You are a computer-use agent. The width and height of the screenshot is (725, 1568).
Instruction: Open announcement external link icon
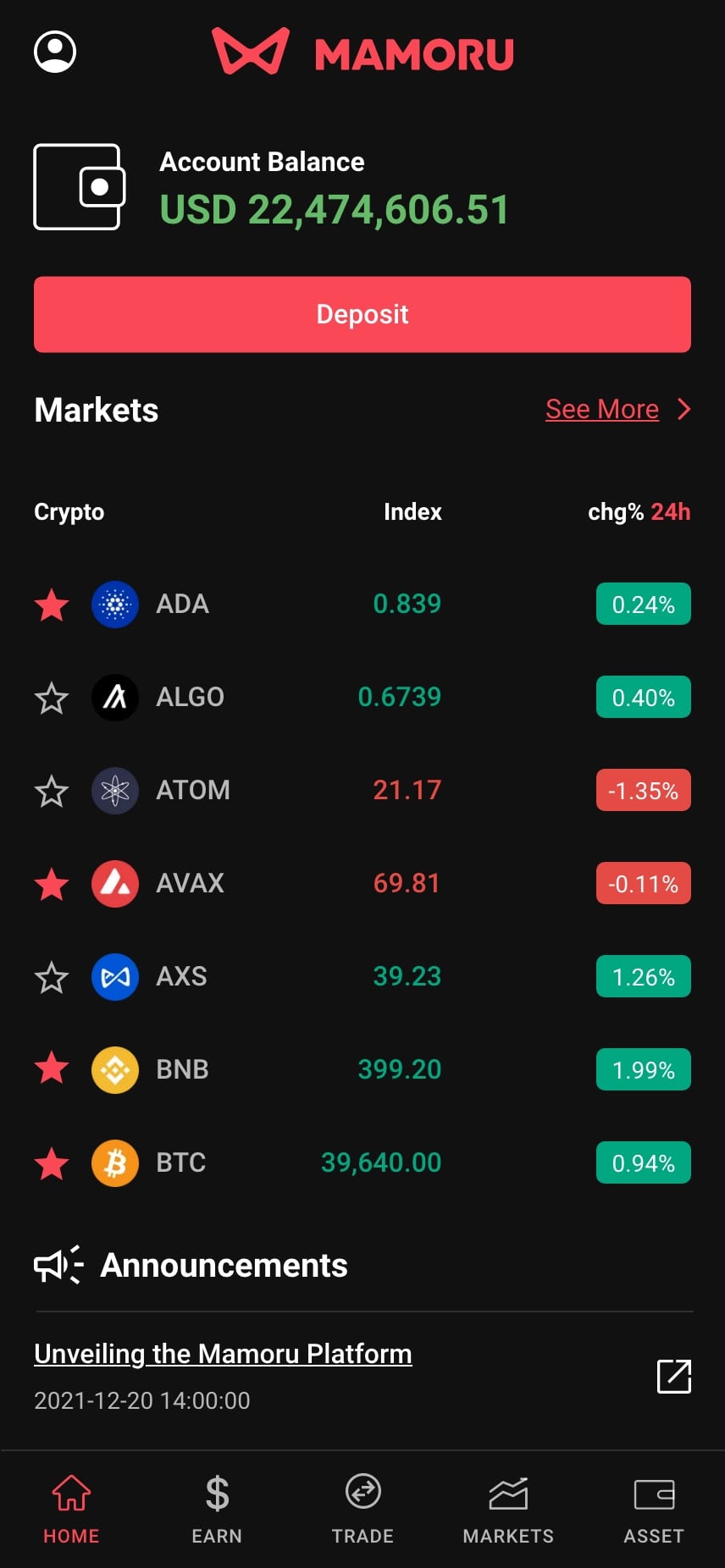[674, 1377]
